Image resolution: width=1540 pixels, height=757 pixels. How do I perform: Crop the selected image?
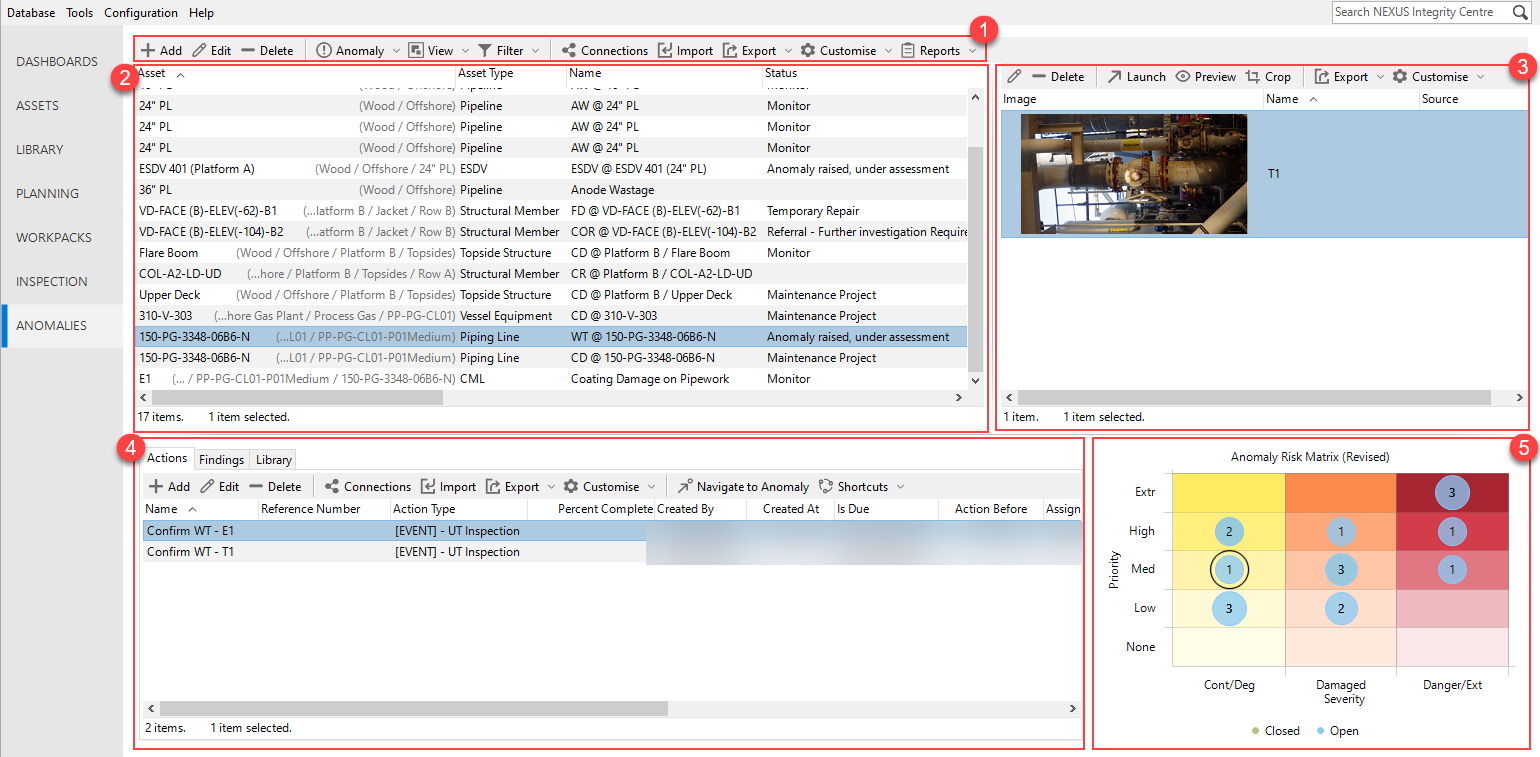pos(1268,77)
